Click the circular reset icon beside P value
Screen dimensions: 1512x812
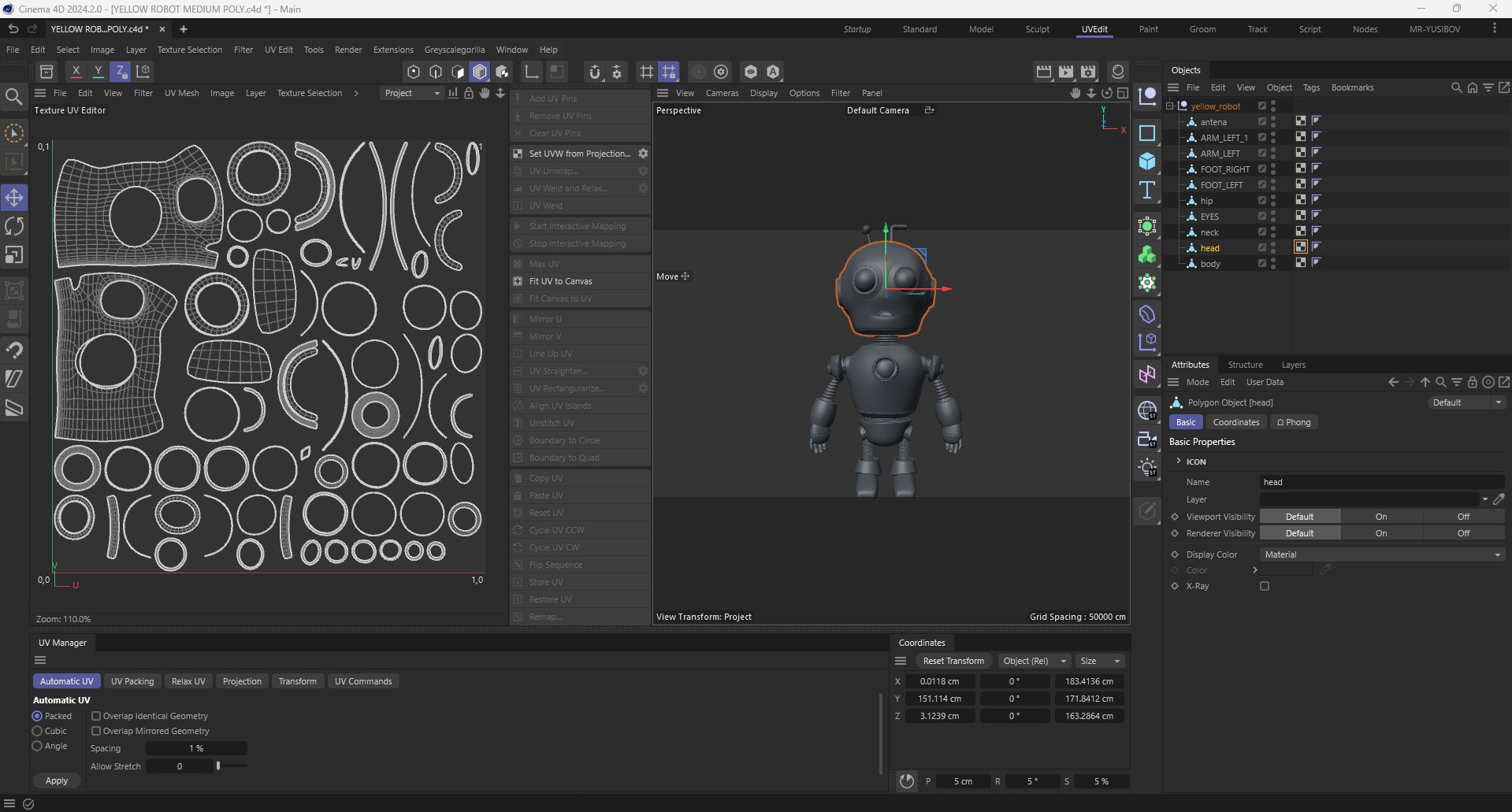click(x=907, y=781)
